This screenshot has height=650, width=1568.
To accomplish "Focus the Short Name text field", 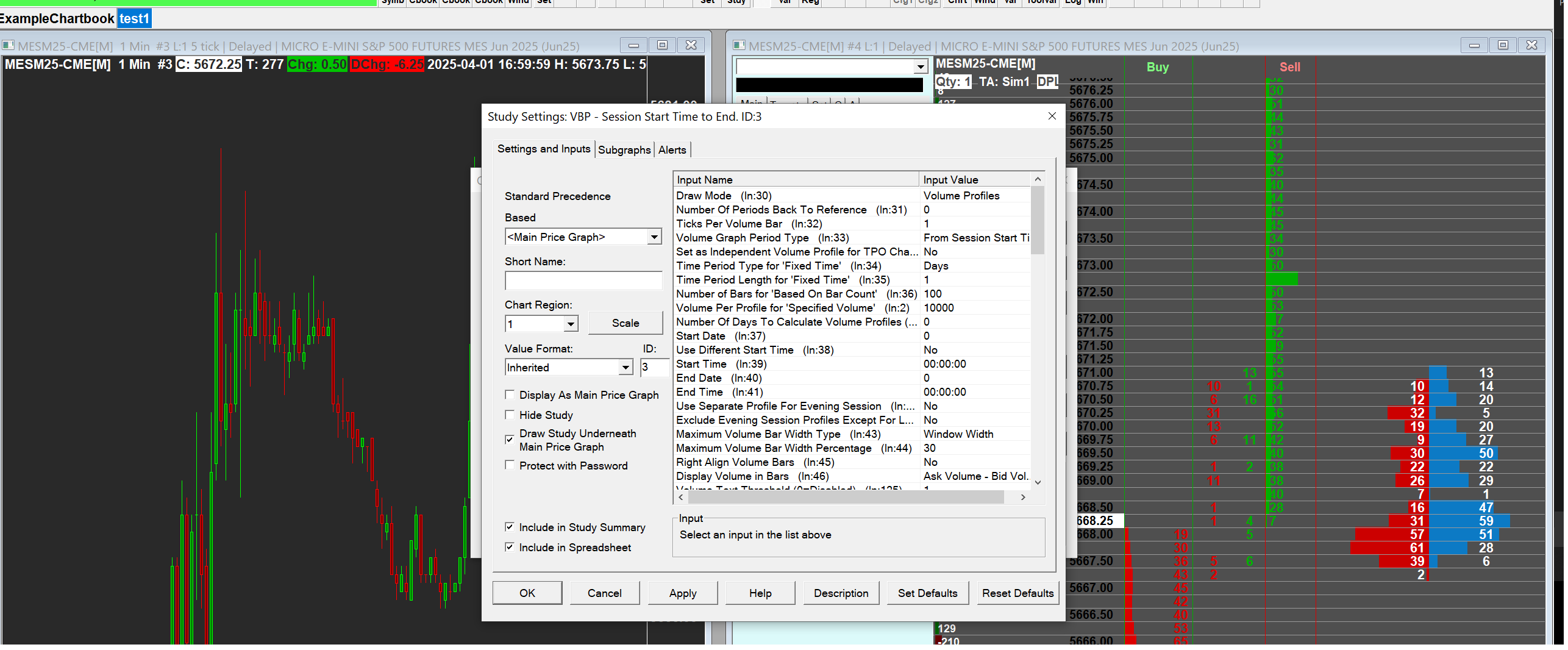I will click(583, 281).
